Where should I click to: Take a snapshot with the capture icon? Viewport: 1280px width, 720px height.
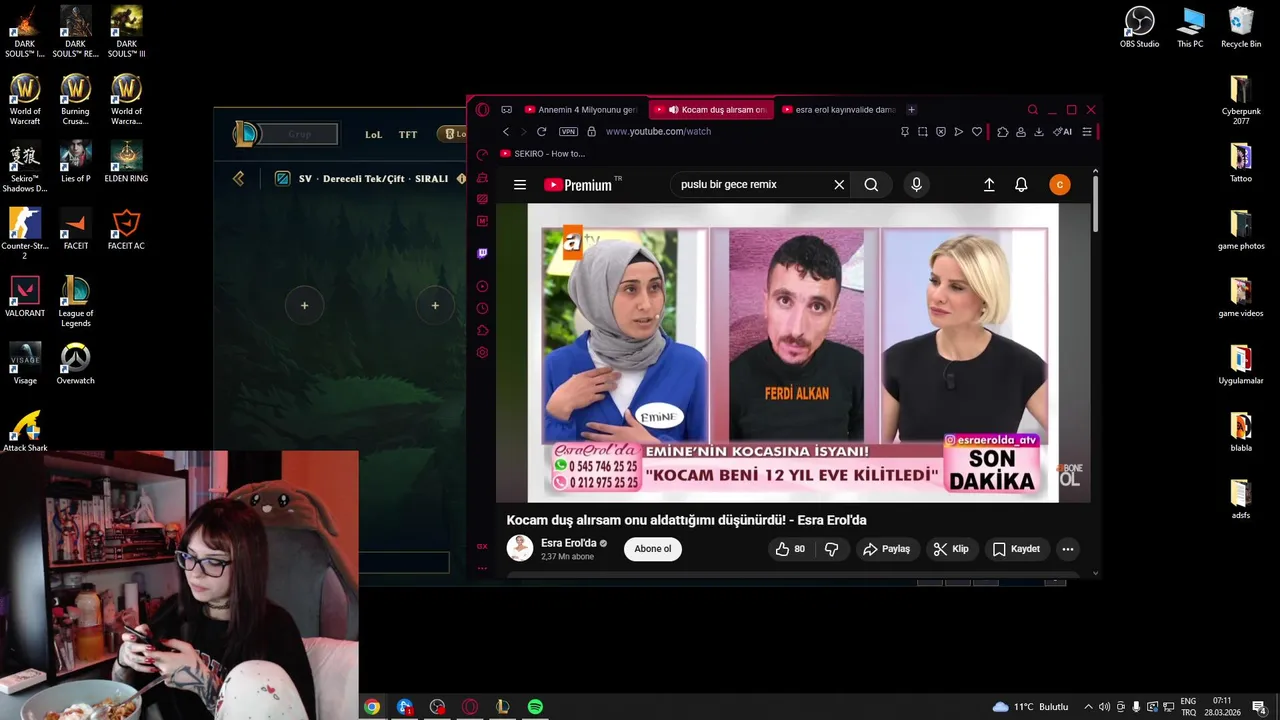(923, 132)
